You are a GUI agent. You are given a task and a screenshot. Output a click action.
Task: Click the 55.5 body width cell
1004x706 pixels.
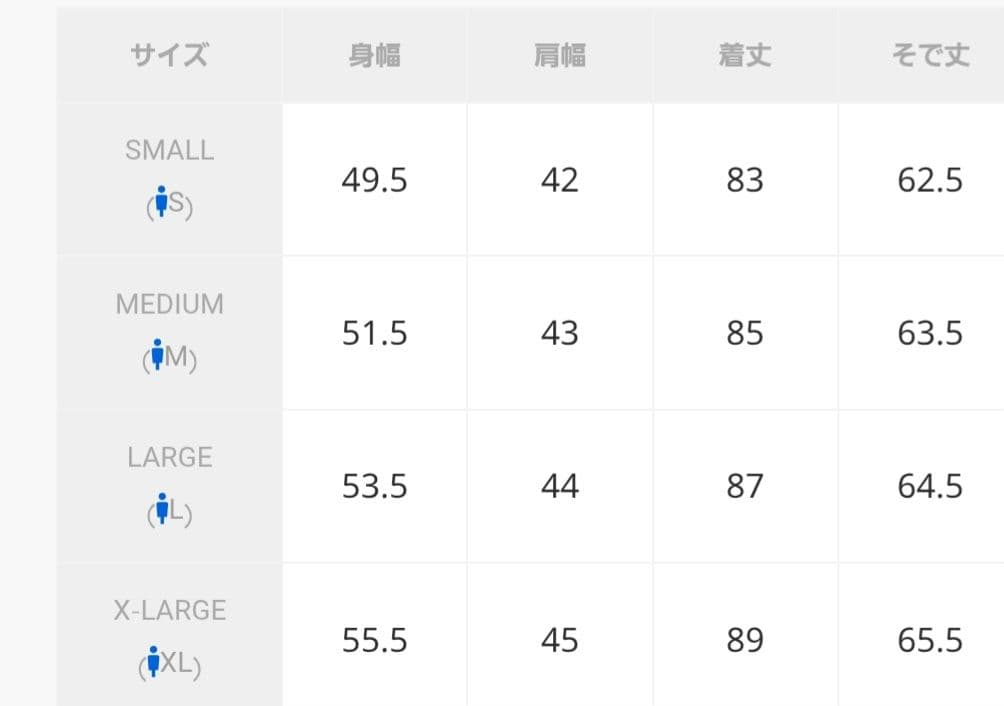coord(374,640)
